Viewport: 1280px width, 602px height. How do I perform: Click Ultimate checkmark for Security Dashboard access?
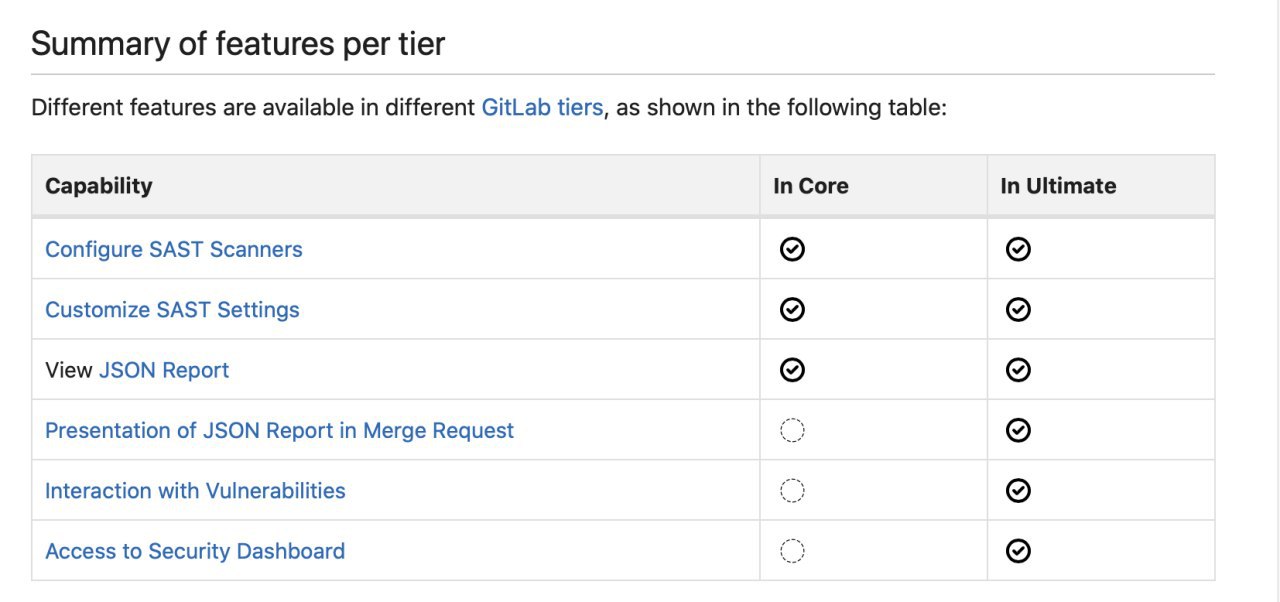(1018, 551)
